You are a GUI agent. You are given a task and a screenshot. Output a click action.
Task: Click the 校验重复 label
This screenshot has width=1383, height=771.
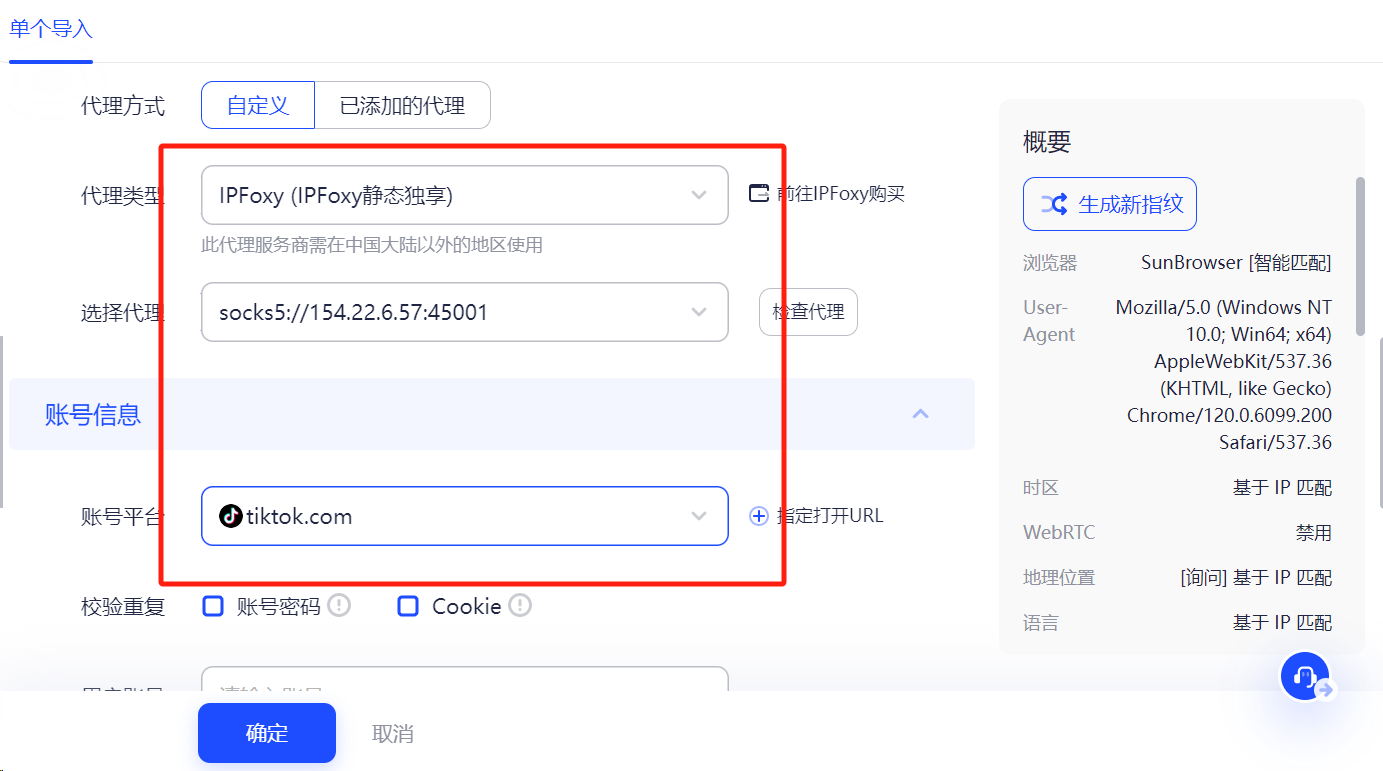pyautogui.click(x=123, y=606)
